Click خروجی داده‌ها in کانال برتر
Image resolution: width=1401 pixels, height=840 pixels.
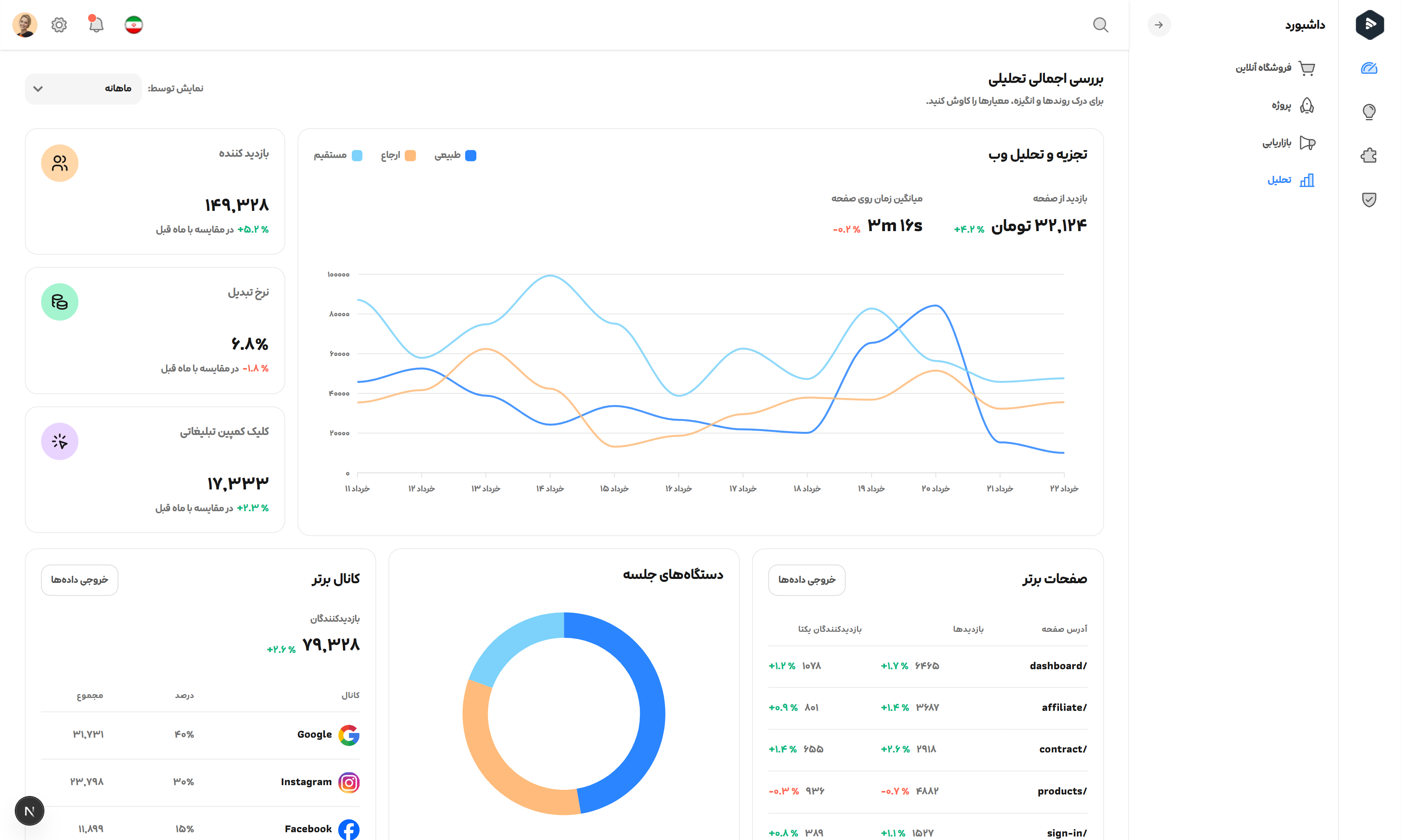tap(79, 580)
